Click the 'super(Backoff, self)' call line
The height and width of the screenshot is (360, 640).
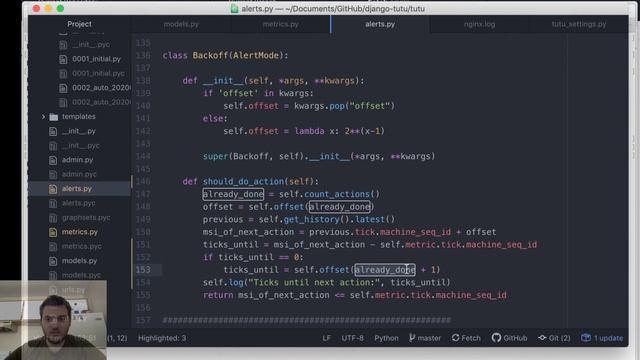[x=319, y=156]
